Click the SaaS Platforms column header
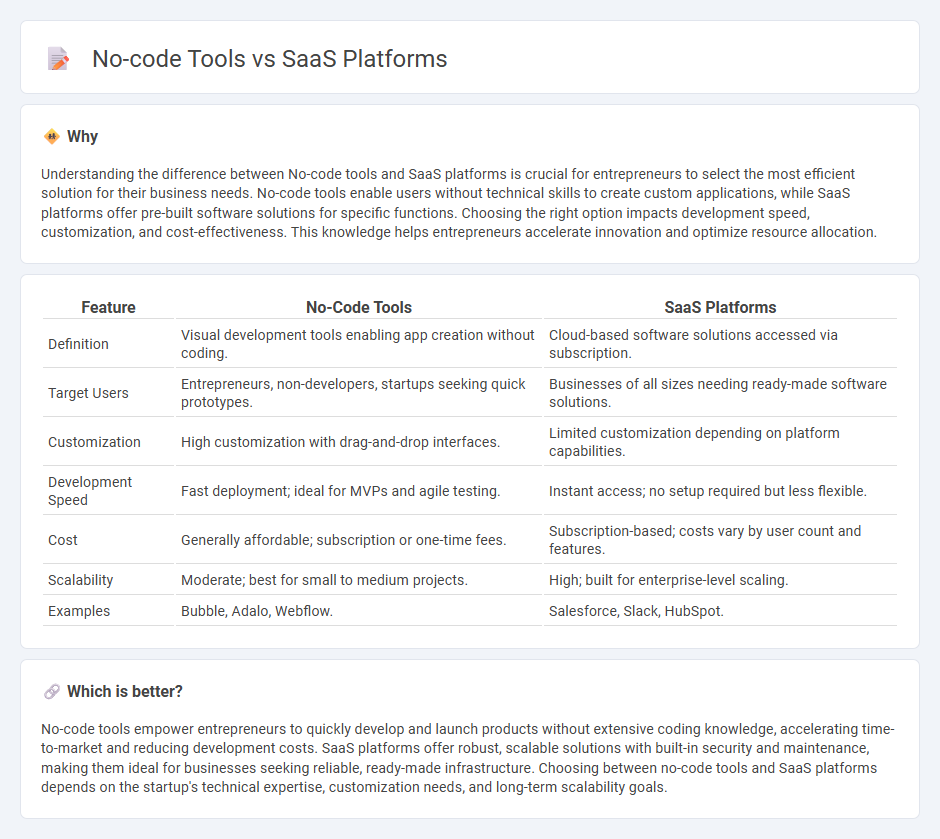940x839 pixels. pyautogui.click(x=720, y=307)
